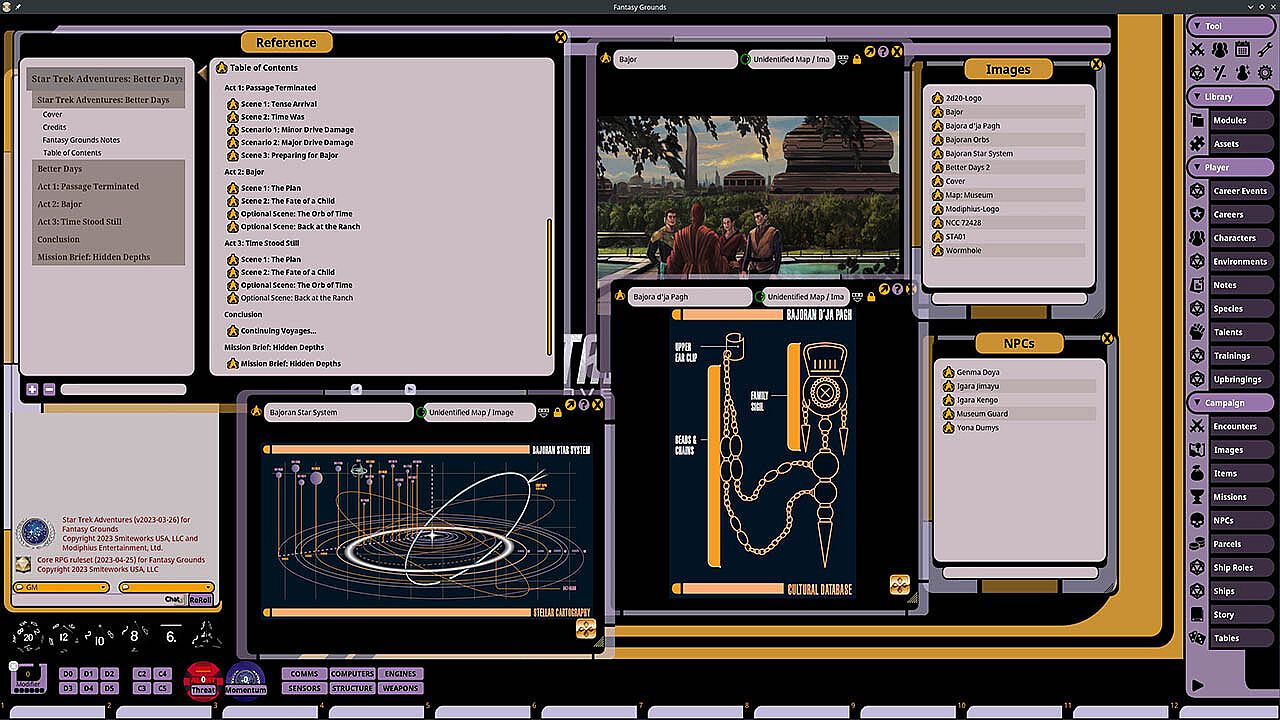1280x720 pixels.
Task: Roll the d20 die
Action: (x=29, y=636)
